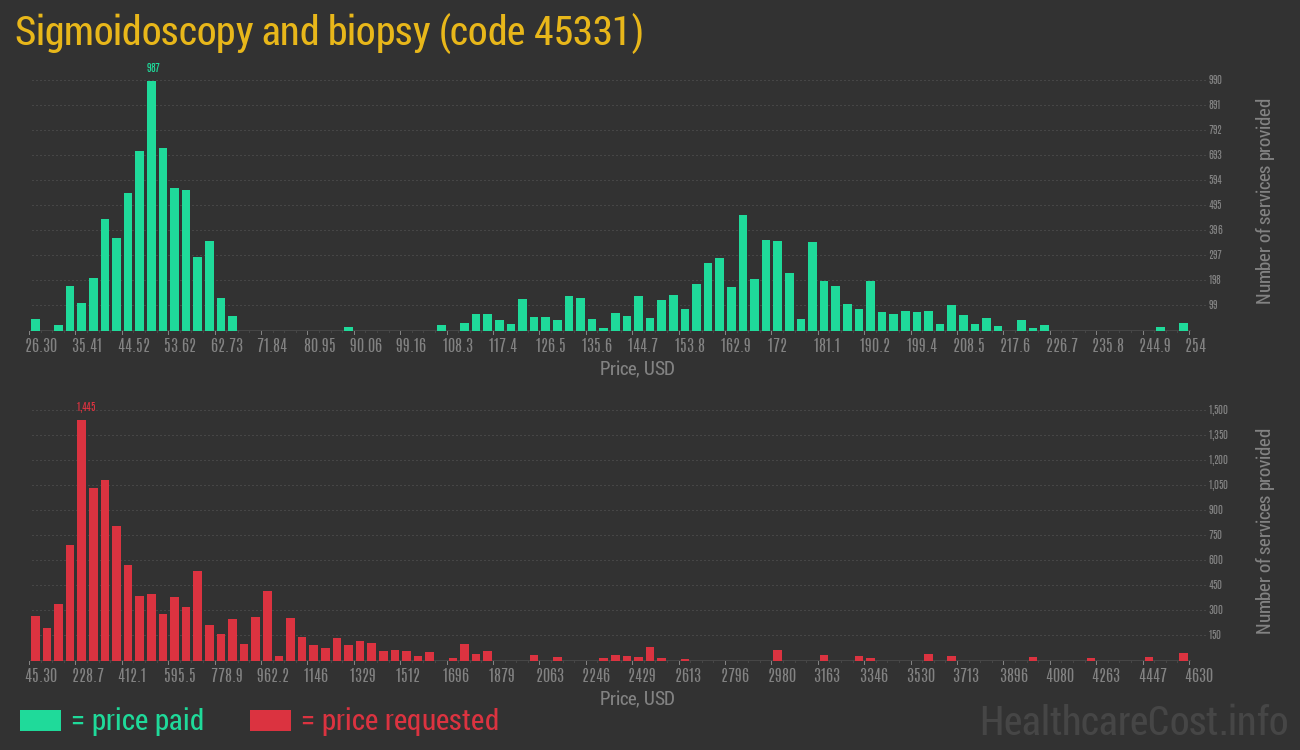Click the 'price requested' legend label
Viewport: 1300px width, 750px height.
point(398,720)
